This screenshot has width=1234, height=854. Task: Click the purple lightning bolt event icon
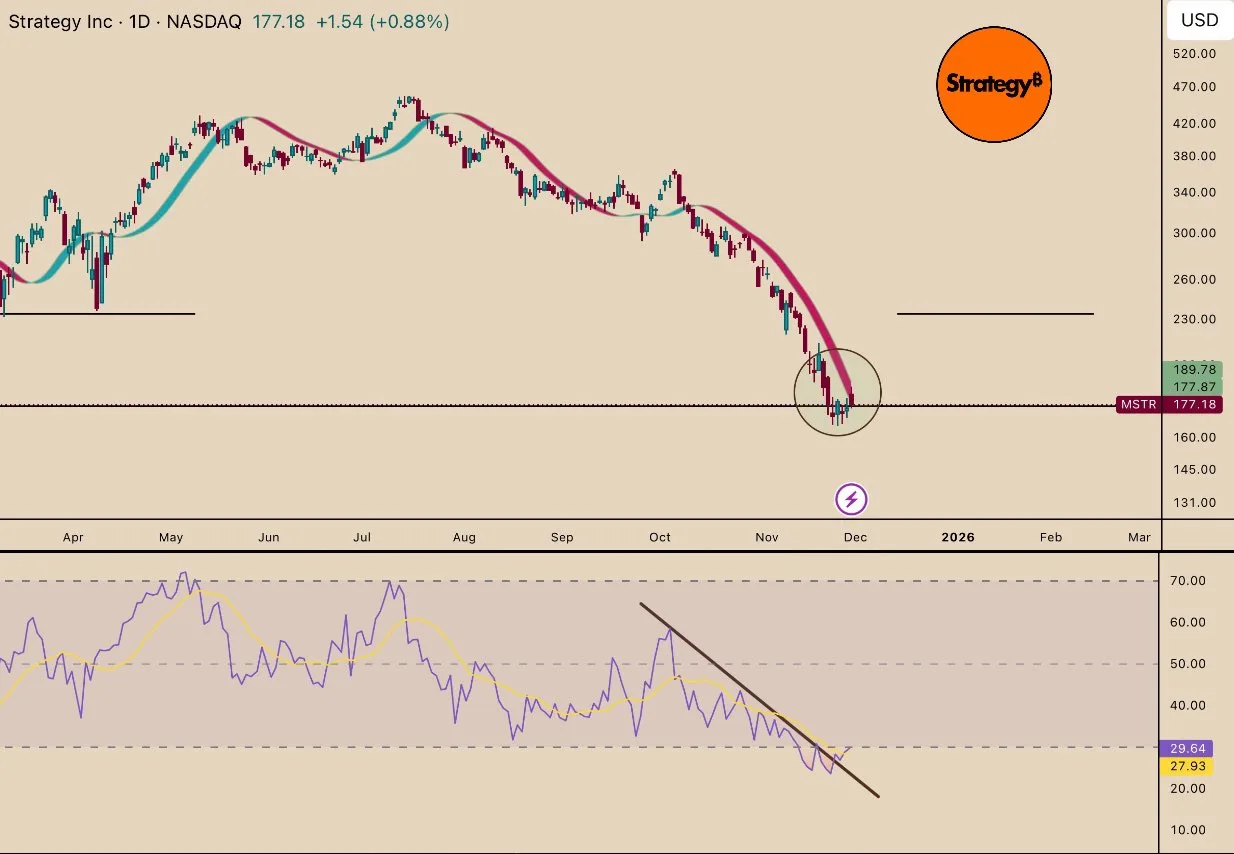(851, 499)
